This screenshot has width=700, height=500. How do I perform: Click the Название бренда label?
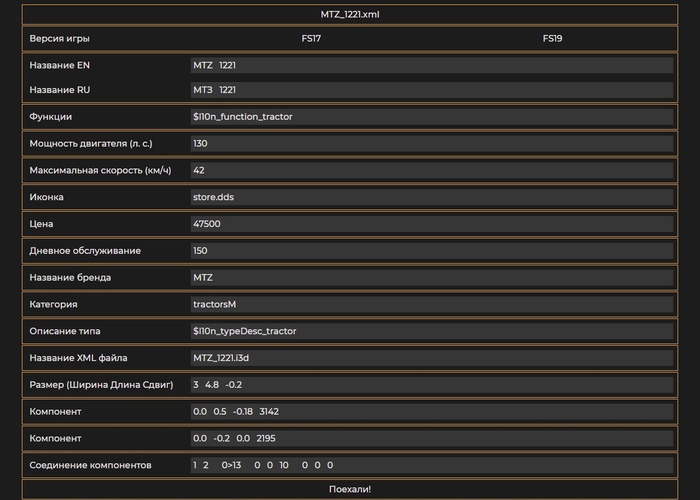coord(70,277)
